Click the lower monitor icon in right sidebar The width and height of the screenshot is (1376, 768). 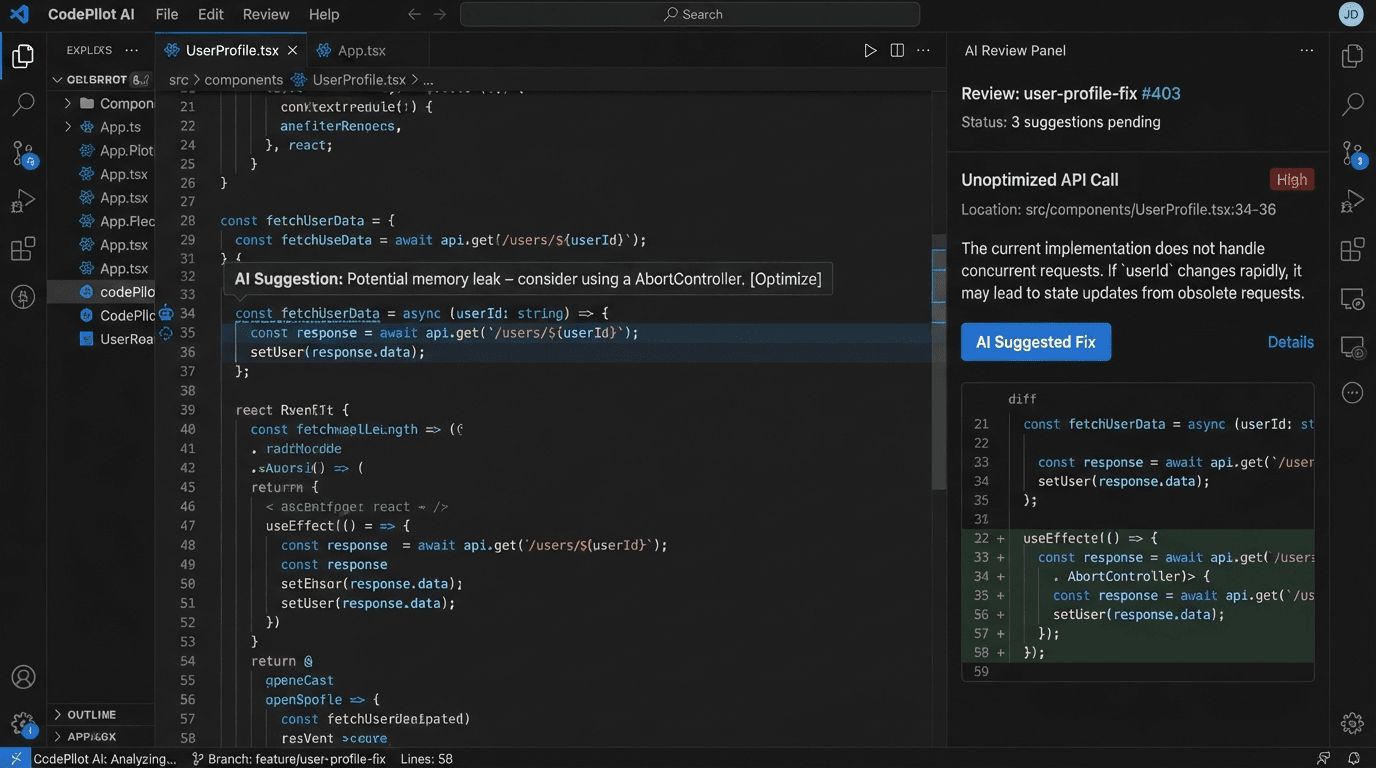point(1352,347)
